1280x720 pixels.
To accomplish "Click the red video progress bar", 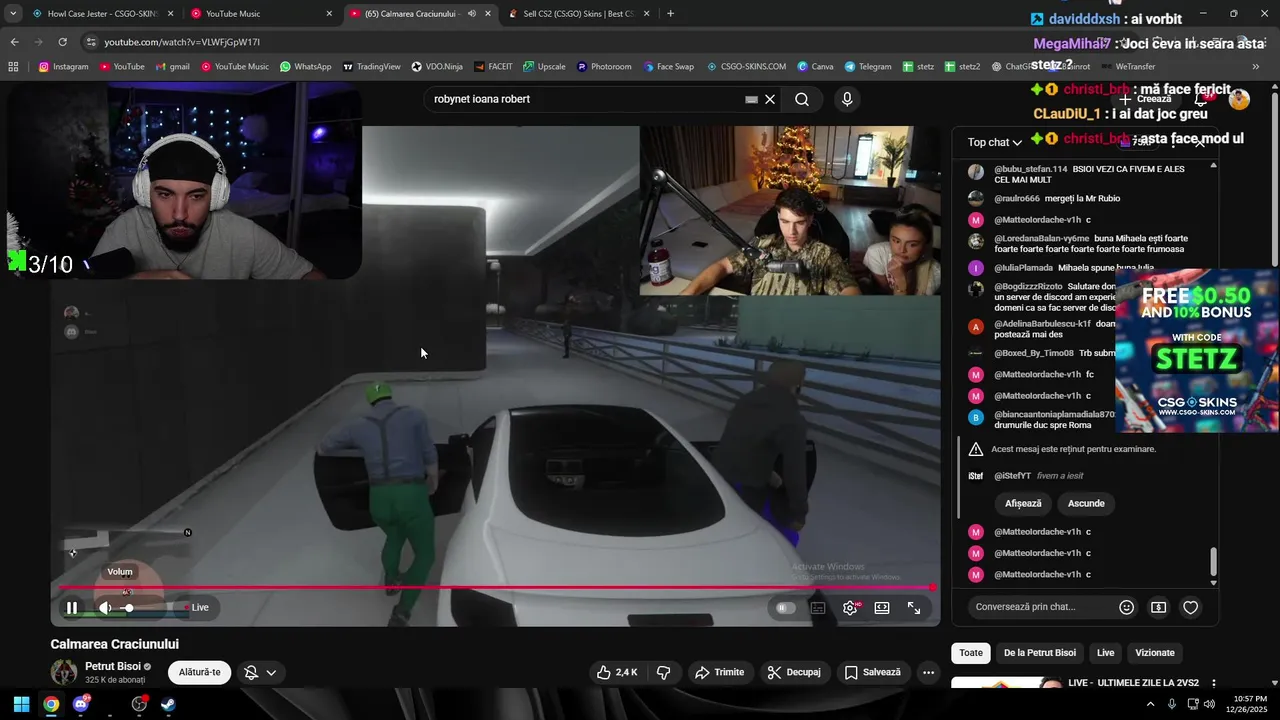I will 495,588.
